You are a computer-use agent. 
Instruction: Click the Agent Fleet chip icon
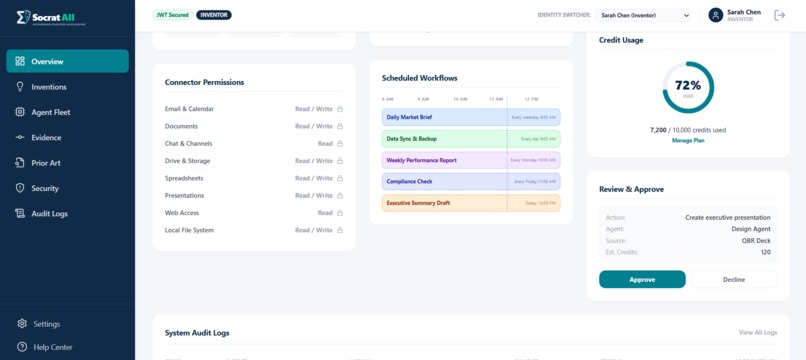click(20, 112)
